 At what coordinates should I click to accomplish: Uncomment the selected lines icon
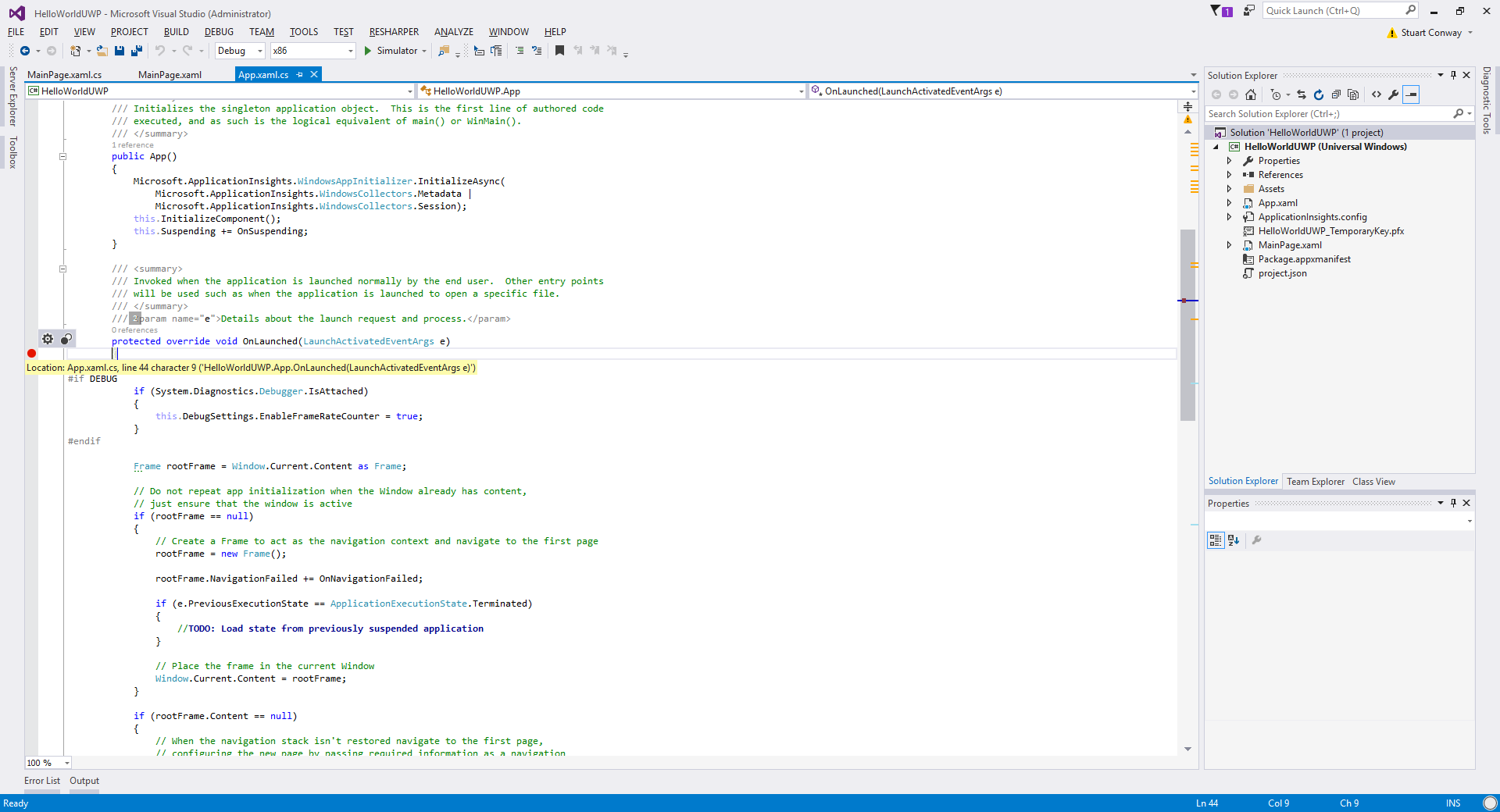(x=537, y=51)
